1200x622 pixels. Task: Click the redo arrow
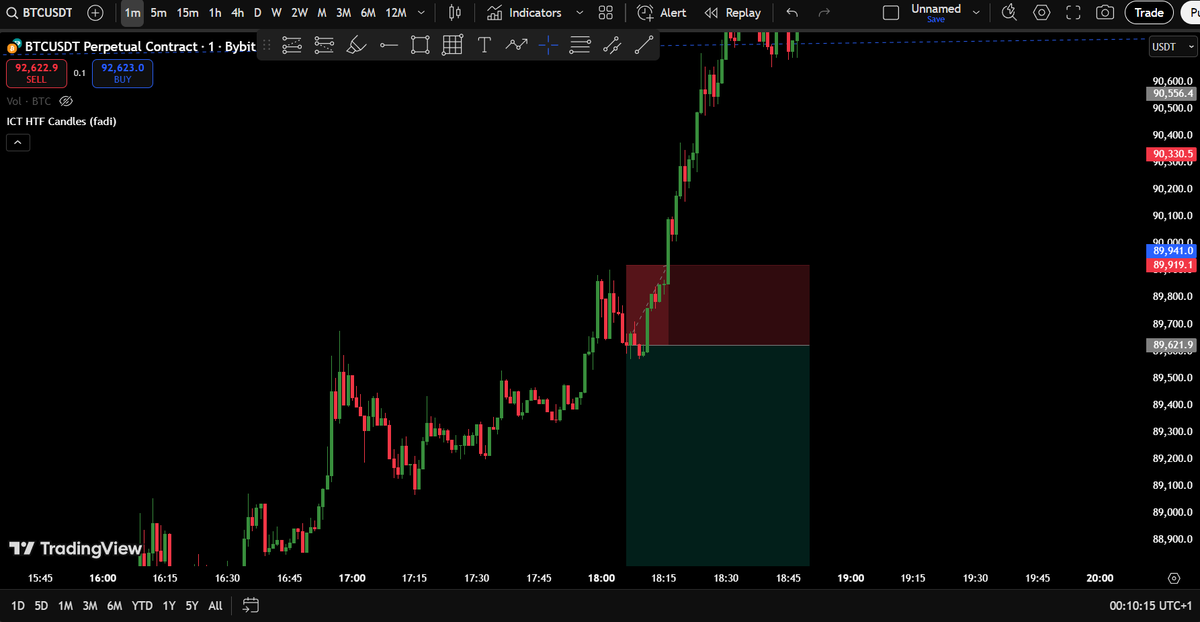(x=824, y=13)
